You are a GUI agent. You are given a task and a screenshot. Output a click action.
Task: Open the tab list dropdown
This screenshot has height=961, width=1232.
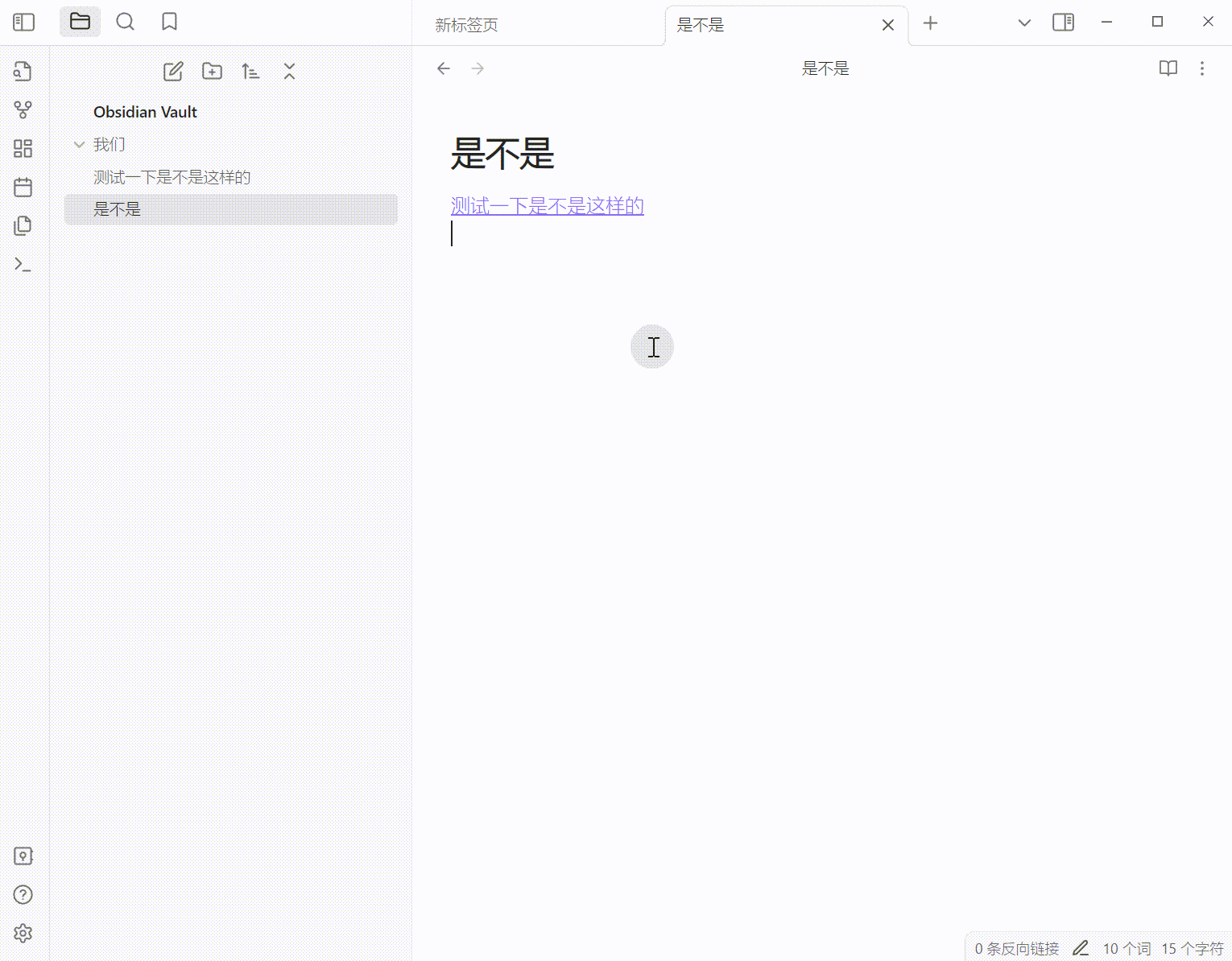1023,23
